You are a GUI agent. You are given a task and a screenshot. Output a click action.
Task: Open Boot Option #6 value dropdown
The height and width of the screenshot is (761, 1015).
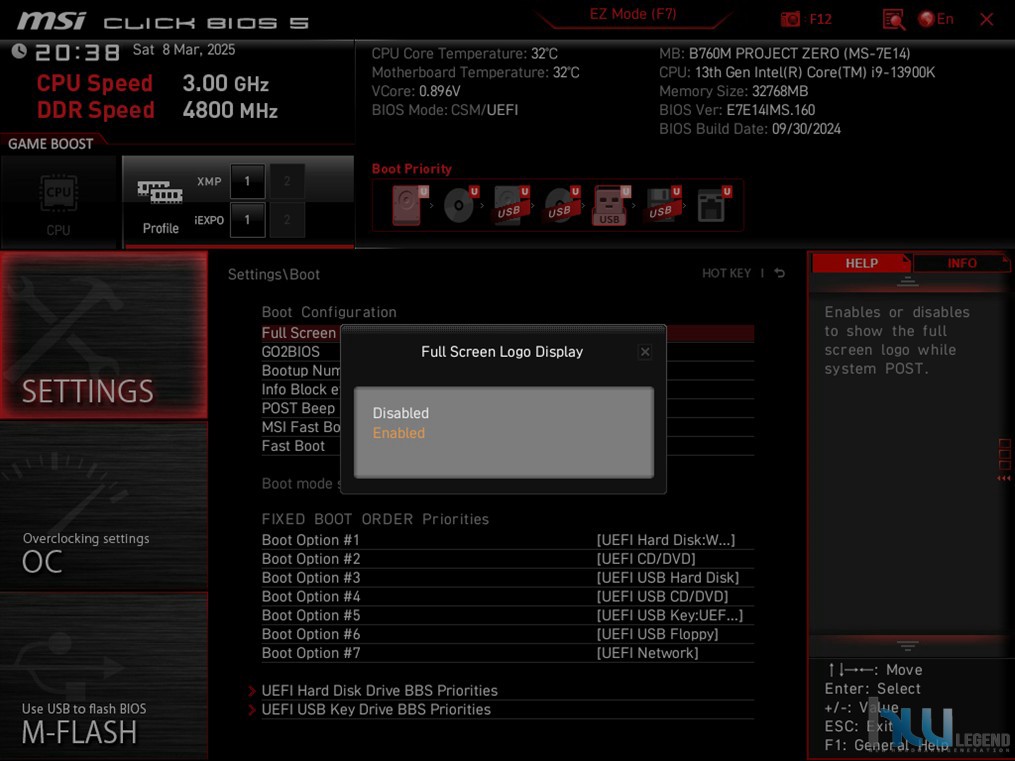[x=657, y=634]
